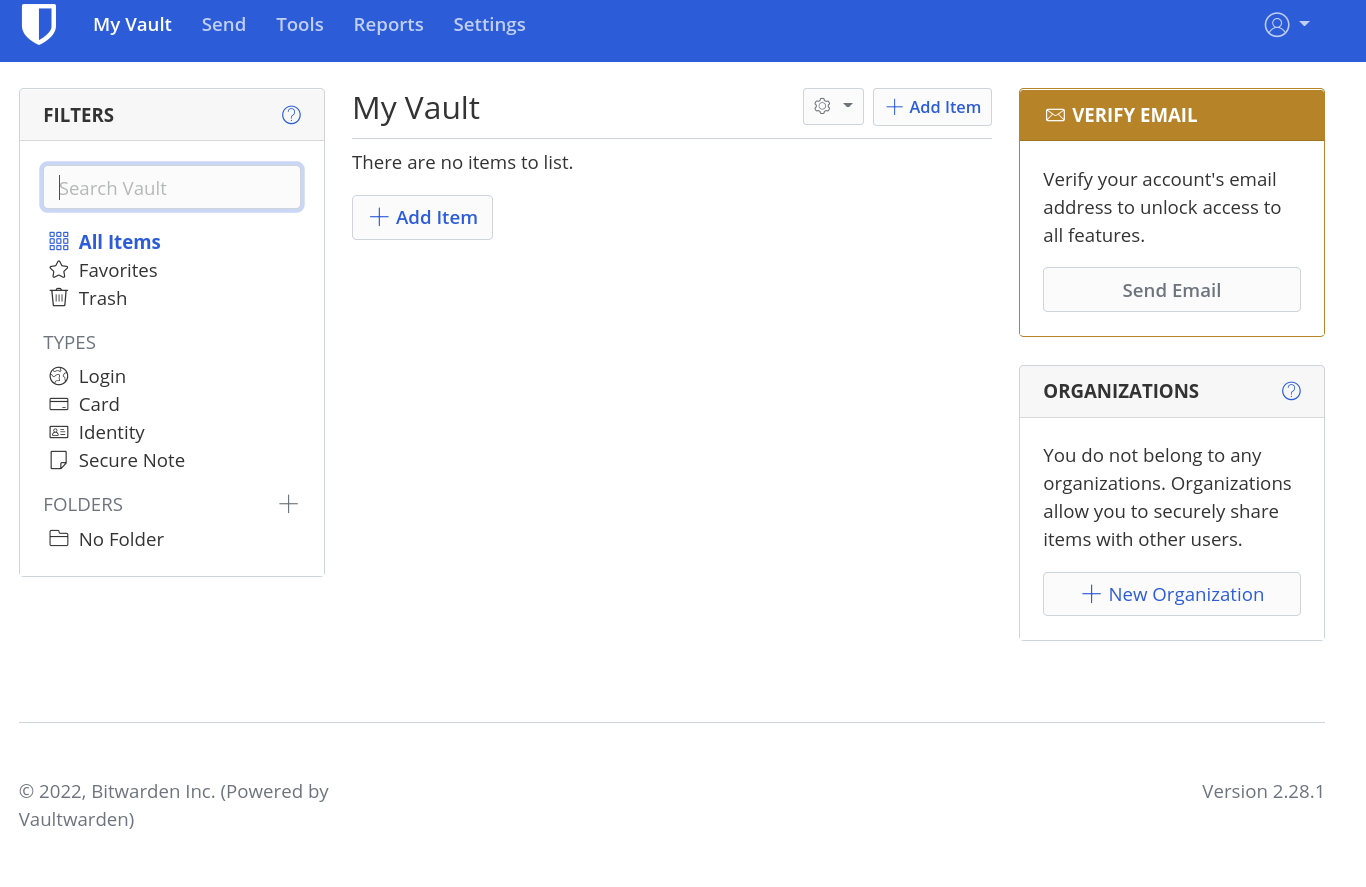Open the vault options dropdown caret

click(x=848, y=106)
